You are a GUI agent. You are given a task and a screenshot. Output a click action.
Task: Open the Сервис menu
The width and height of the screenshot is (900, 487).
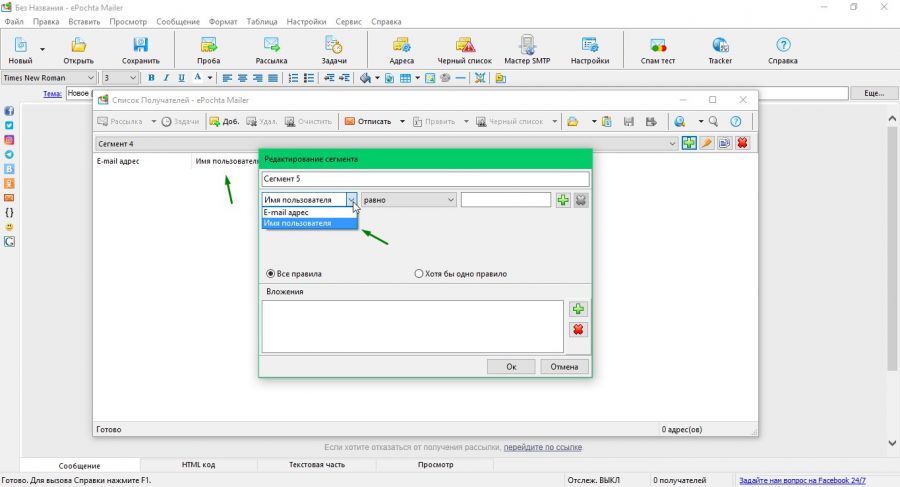pos(348,22)
